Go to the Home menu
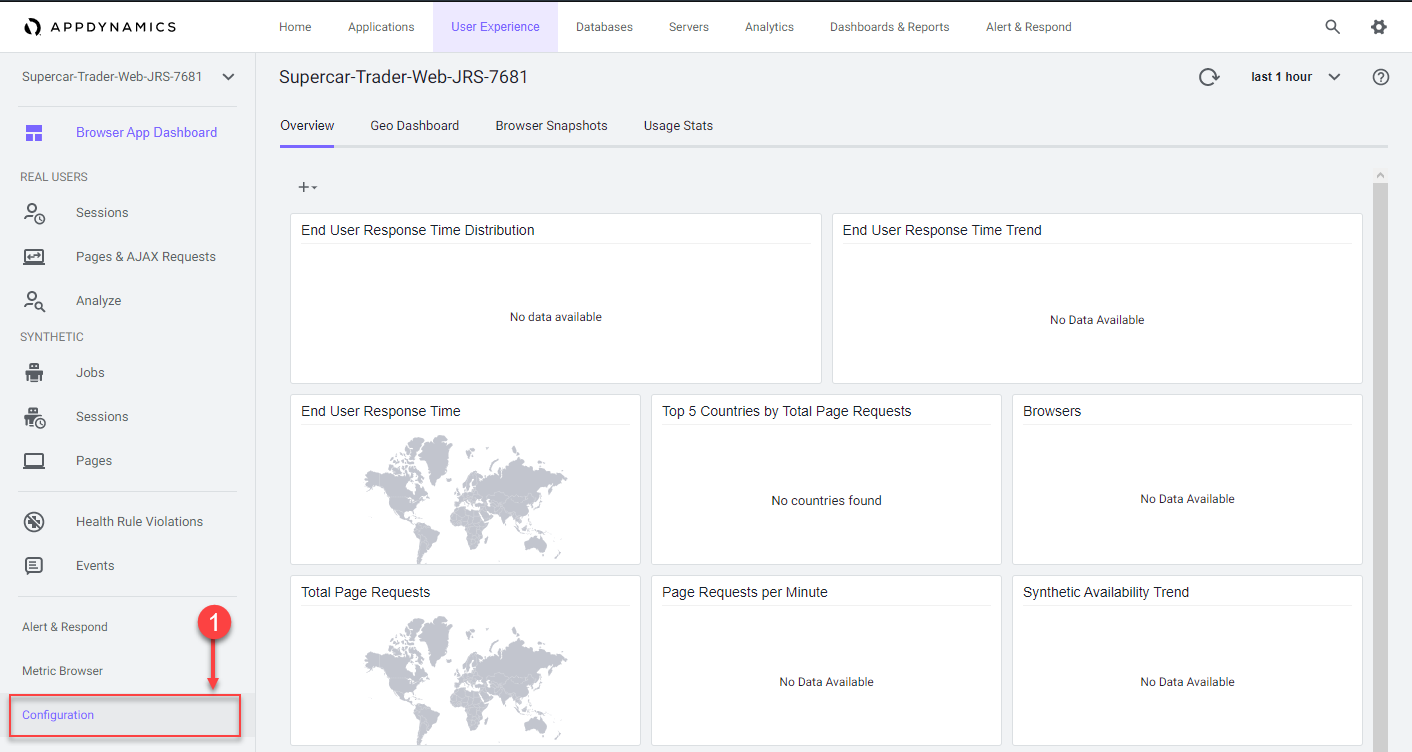The height and width of the screenshot is (752, 1412). 295,27
